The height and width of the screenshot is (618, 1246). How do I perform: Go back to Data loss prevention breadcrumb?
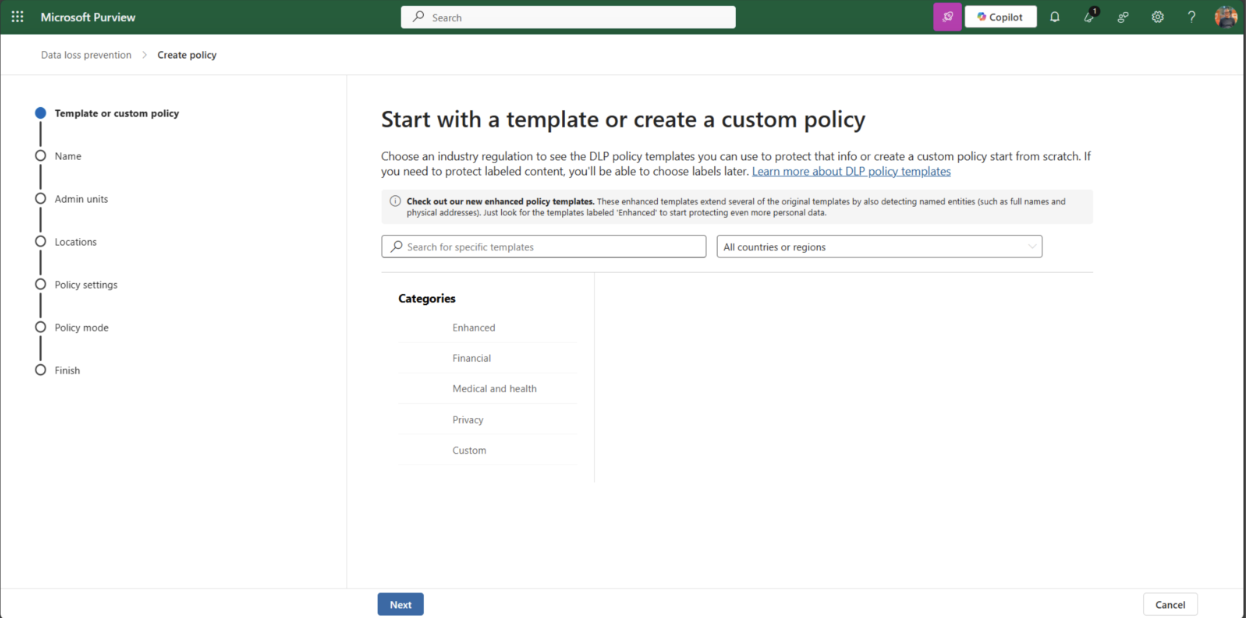pos(86,55)
